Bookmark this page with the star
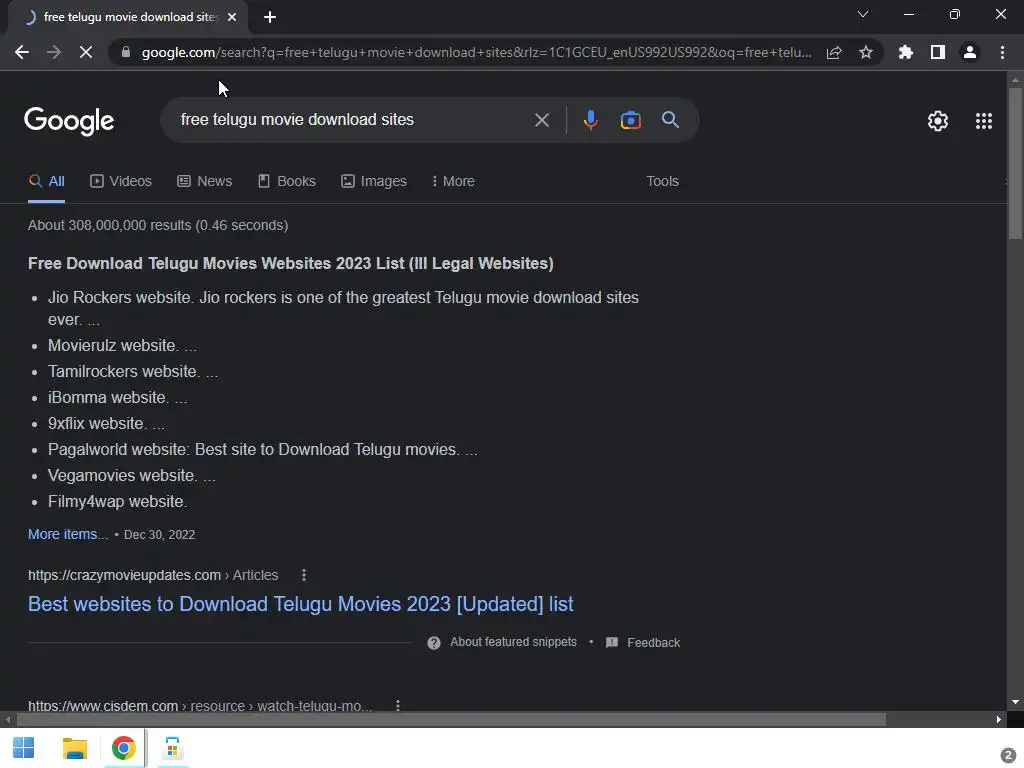The height and width of the screenshot is (768, 1024). (x=866, y=52)
